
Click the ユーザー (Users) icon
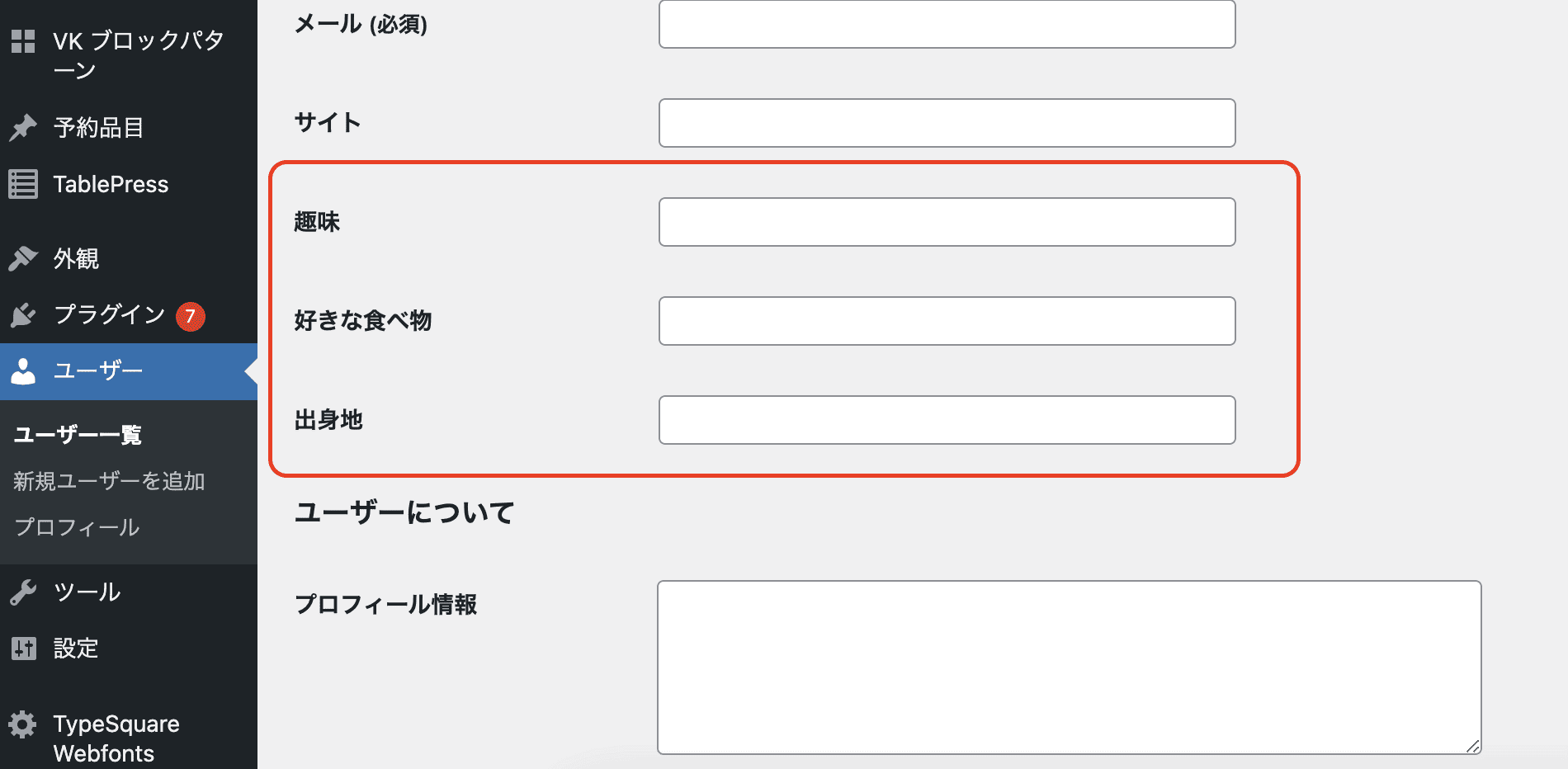25,370
